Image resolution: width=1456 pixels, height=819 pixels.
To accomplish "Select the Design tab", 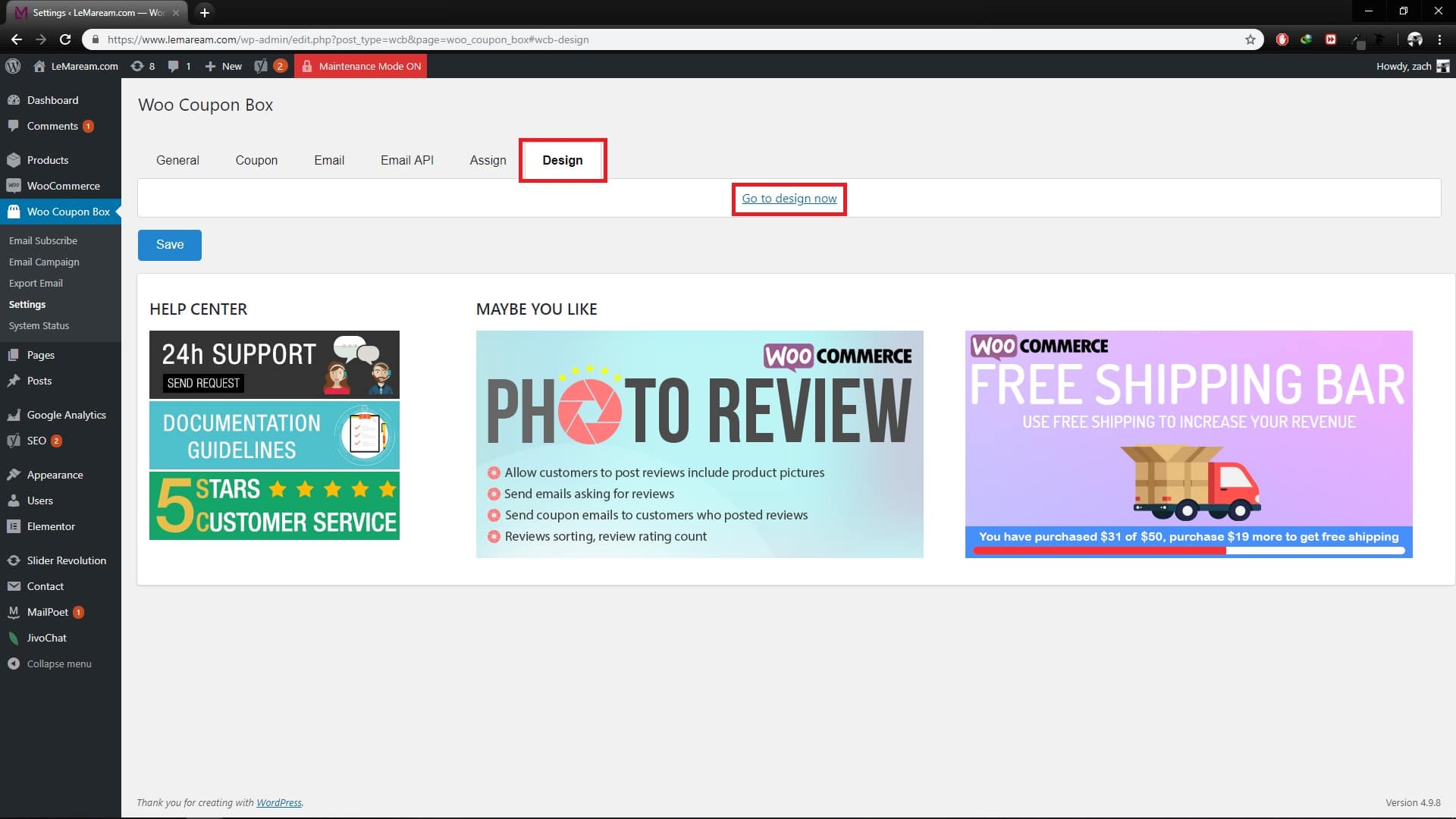I will [563, 160].
